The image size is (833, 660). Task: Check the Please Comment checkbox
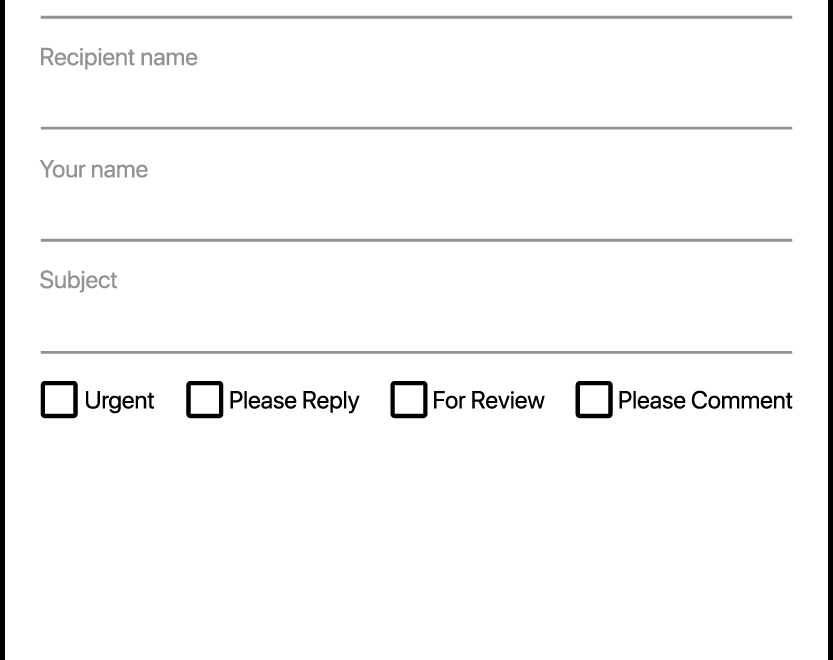click(593, 399)
